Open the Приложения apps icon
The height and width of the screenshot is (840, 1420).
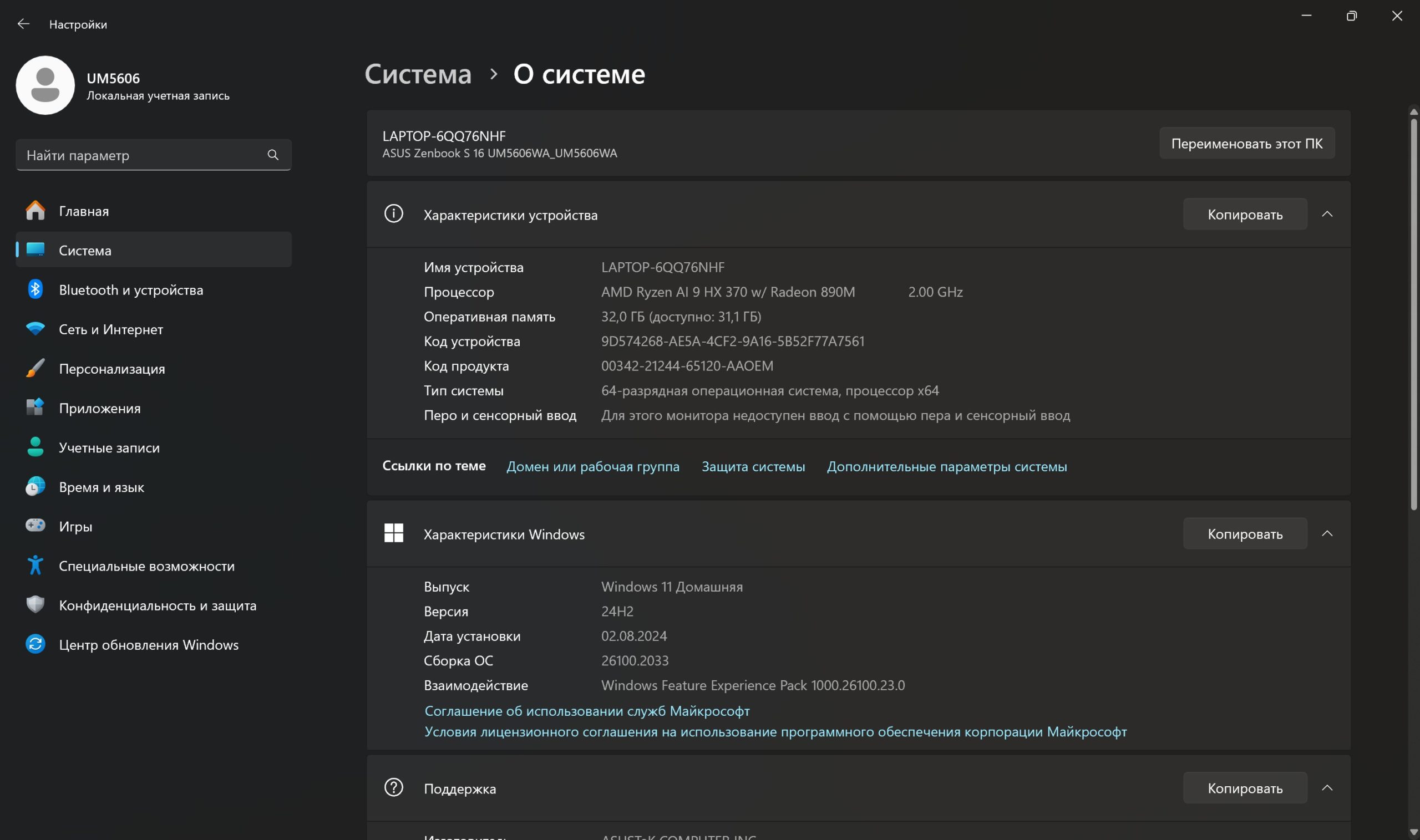[x=35, y=408]
